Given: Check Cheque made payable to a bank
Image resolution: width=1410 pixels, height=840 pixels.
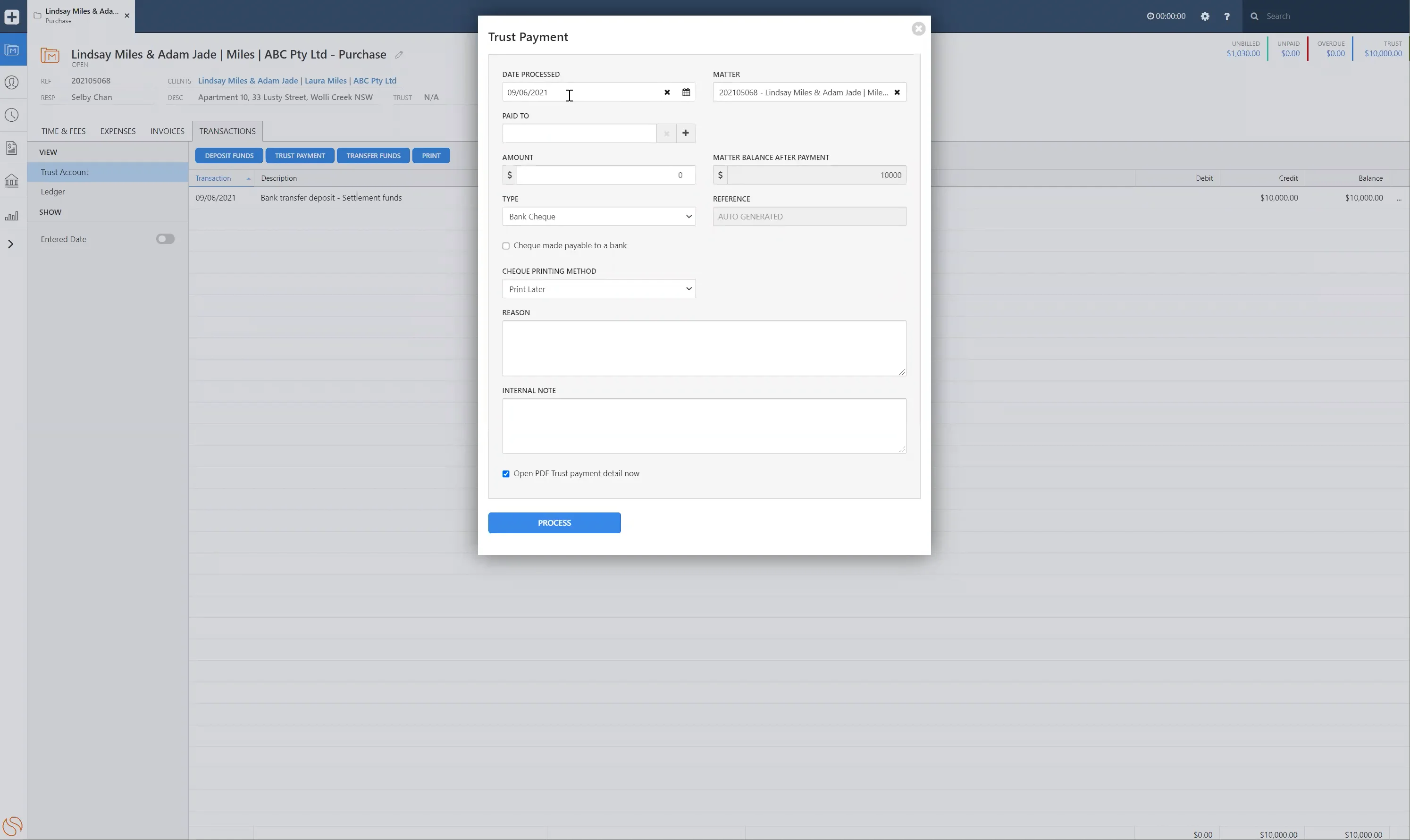Looking at the screenshot, I should point(506,246).
